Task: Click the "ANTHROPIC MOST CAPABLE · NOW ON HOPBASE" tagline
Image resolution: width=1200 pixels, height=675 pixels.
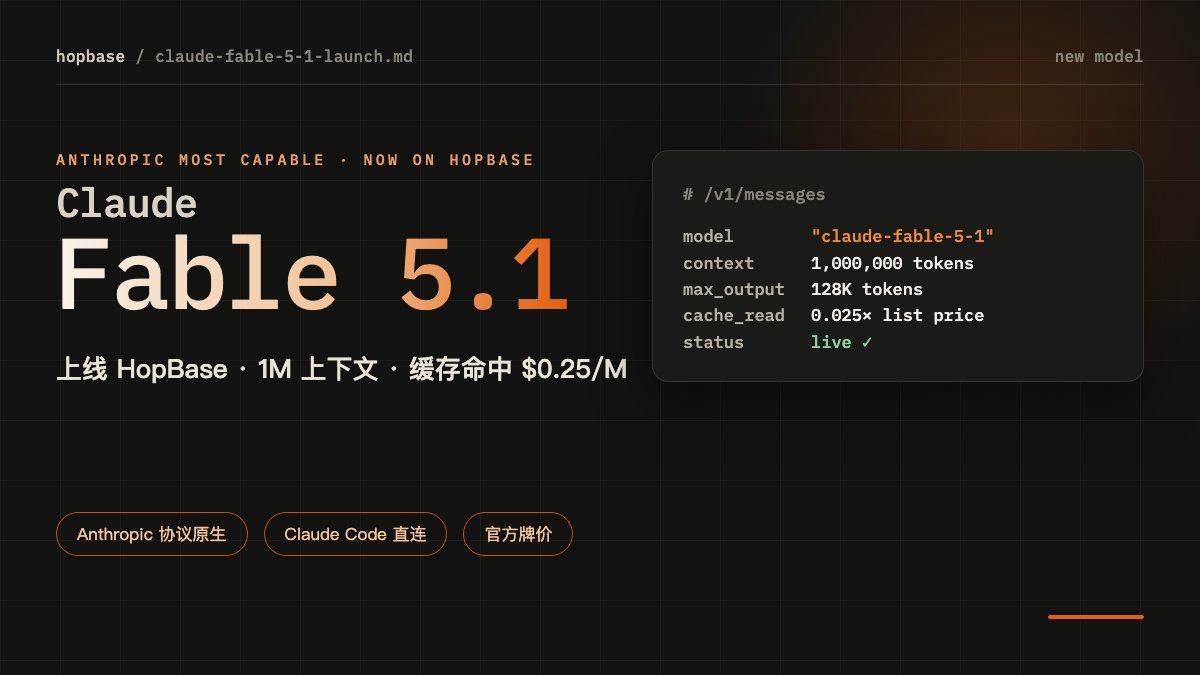Action: 295,160
